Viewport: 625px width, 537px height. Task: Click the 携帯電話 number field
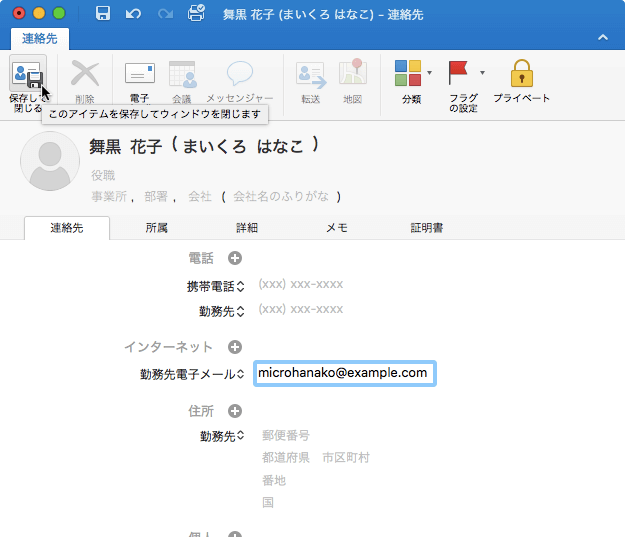pos(301,285)
